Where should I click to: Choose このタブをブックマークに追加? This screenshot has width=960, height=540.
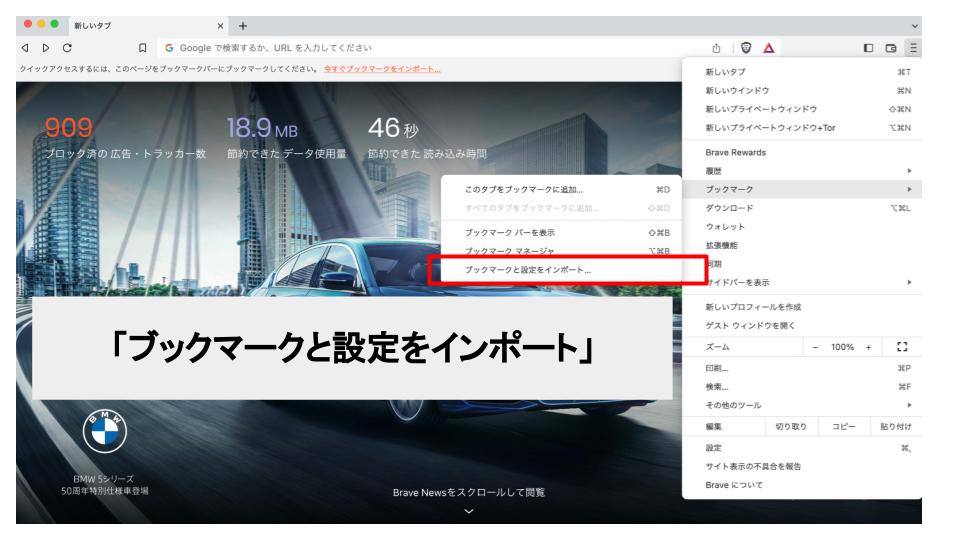pos(561,190)
